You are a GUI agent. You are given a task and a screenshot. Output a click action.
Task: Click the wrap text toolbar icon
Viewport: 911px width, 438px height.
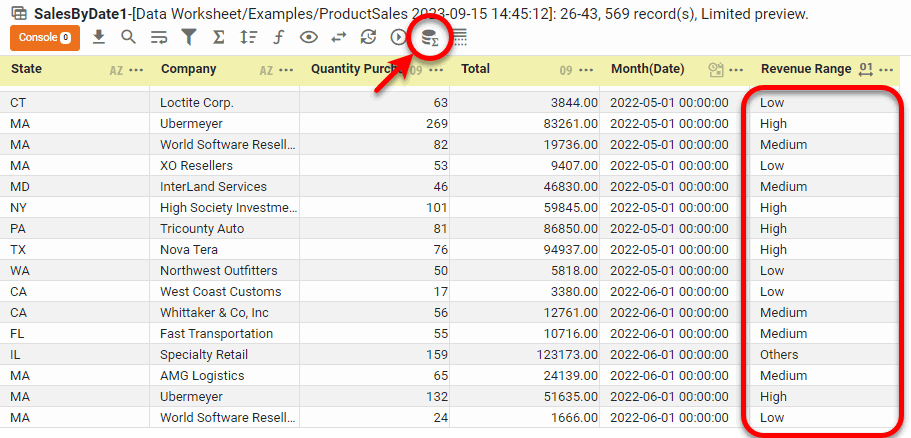pos(158,37)
